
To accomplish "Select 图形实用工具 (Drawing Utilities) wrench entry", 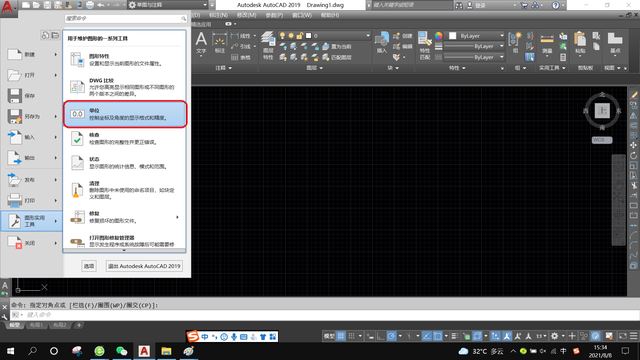I will click(x=31, y=221).
